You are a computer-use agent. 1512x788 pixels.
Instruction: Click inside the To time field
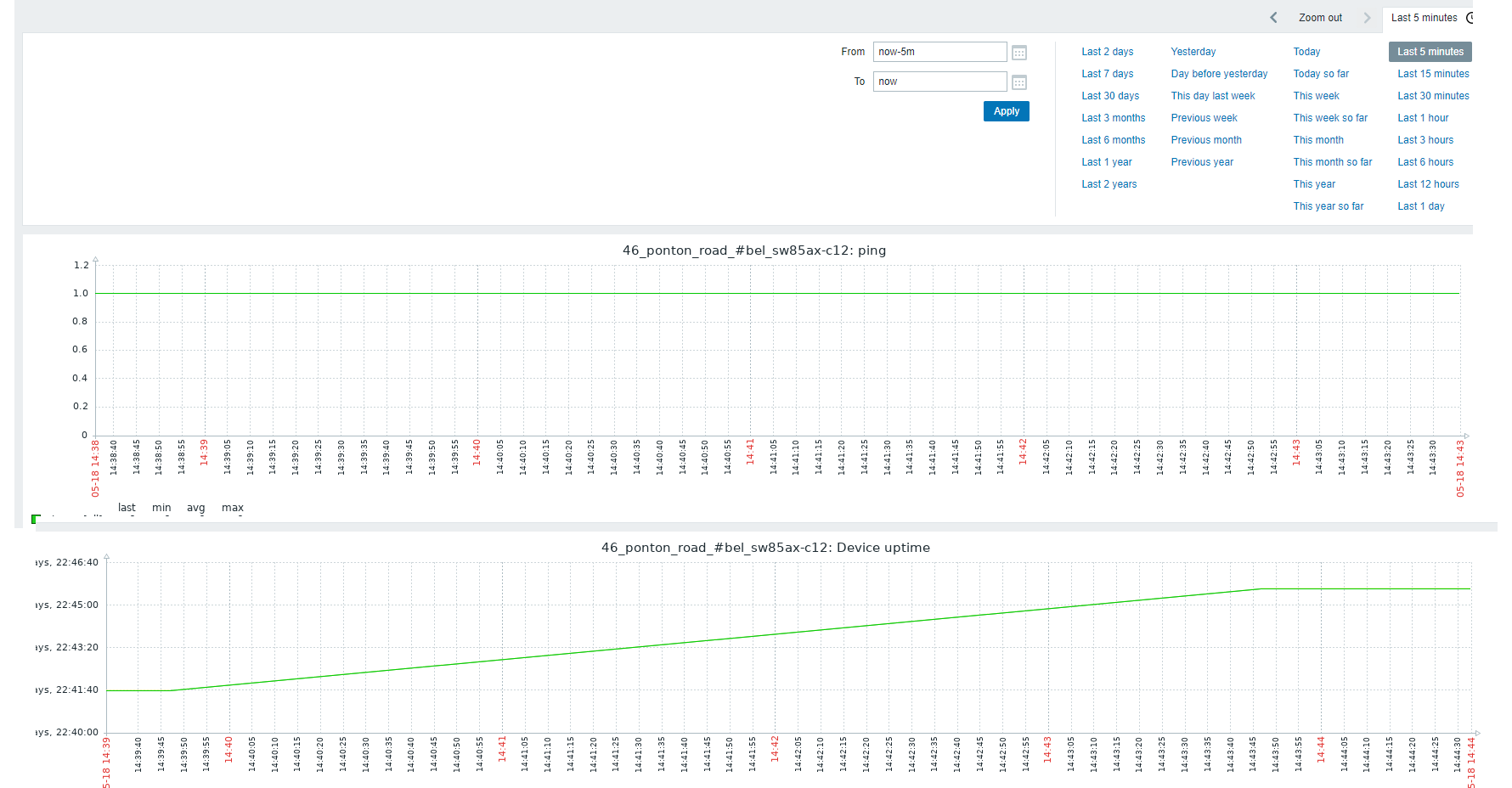coord(939,82)
